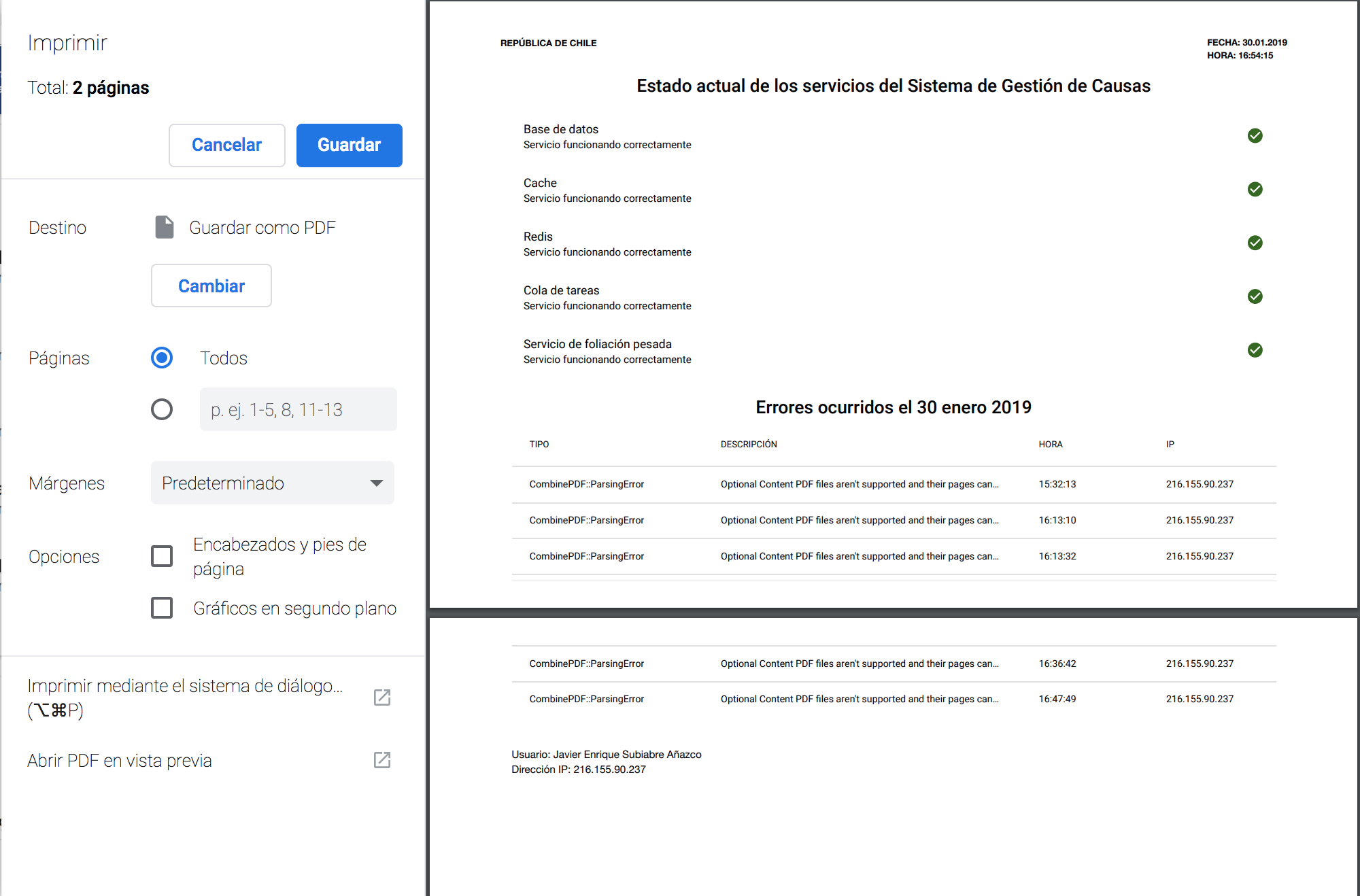The height and width of the screenshot is (896, 1360).
Task: Click the page range input field
Action: pos(298,409)
